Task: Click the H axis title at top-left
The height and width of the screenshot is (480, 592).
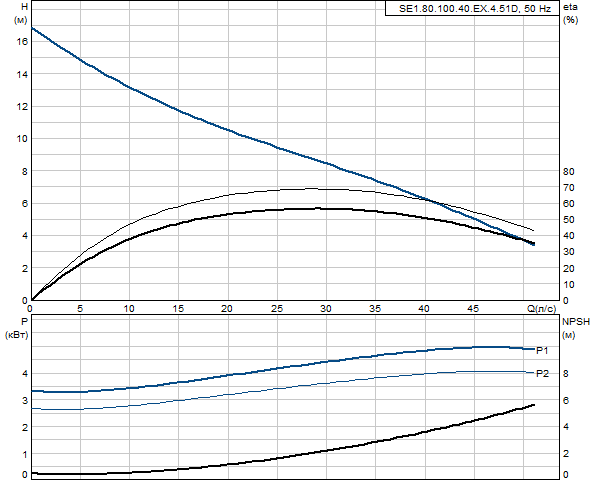Action: click(24, 7)
